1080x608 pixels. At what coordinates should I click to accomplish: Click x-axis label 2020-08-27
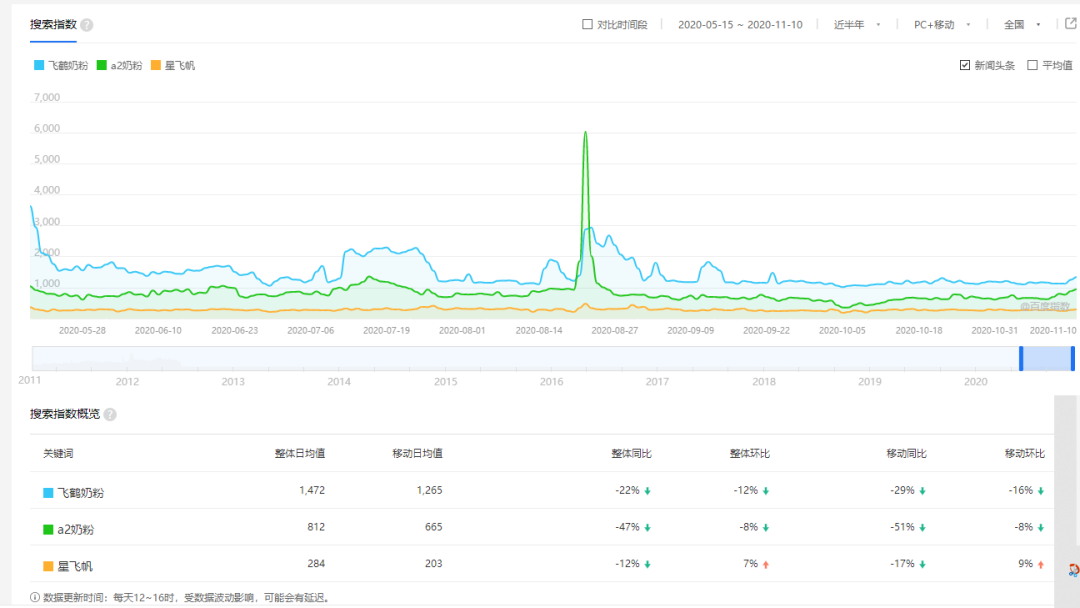tap(614, 331)
